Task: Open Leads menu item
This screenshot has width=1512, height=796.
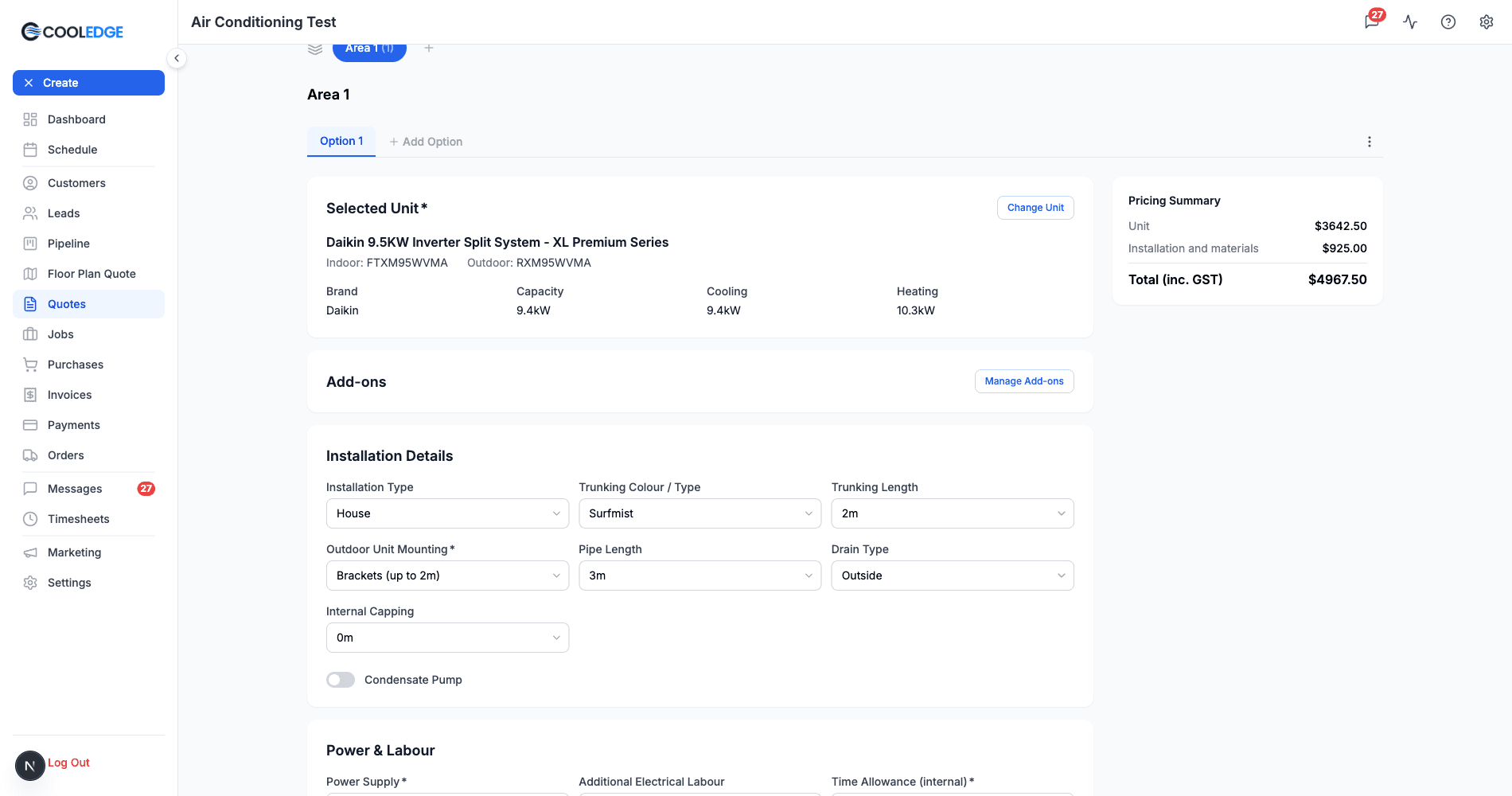Action: 88,213
